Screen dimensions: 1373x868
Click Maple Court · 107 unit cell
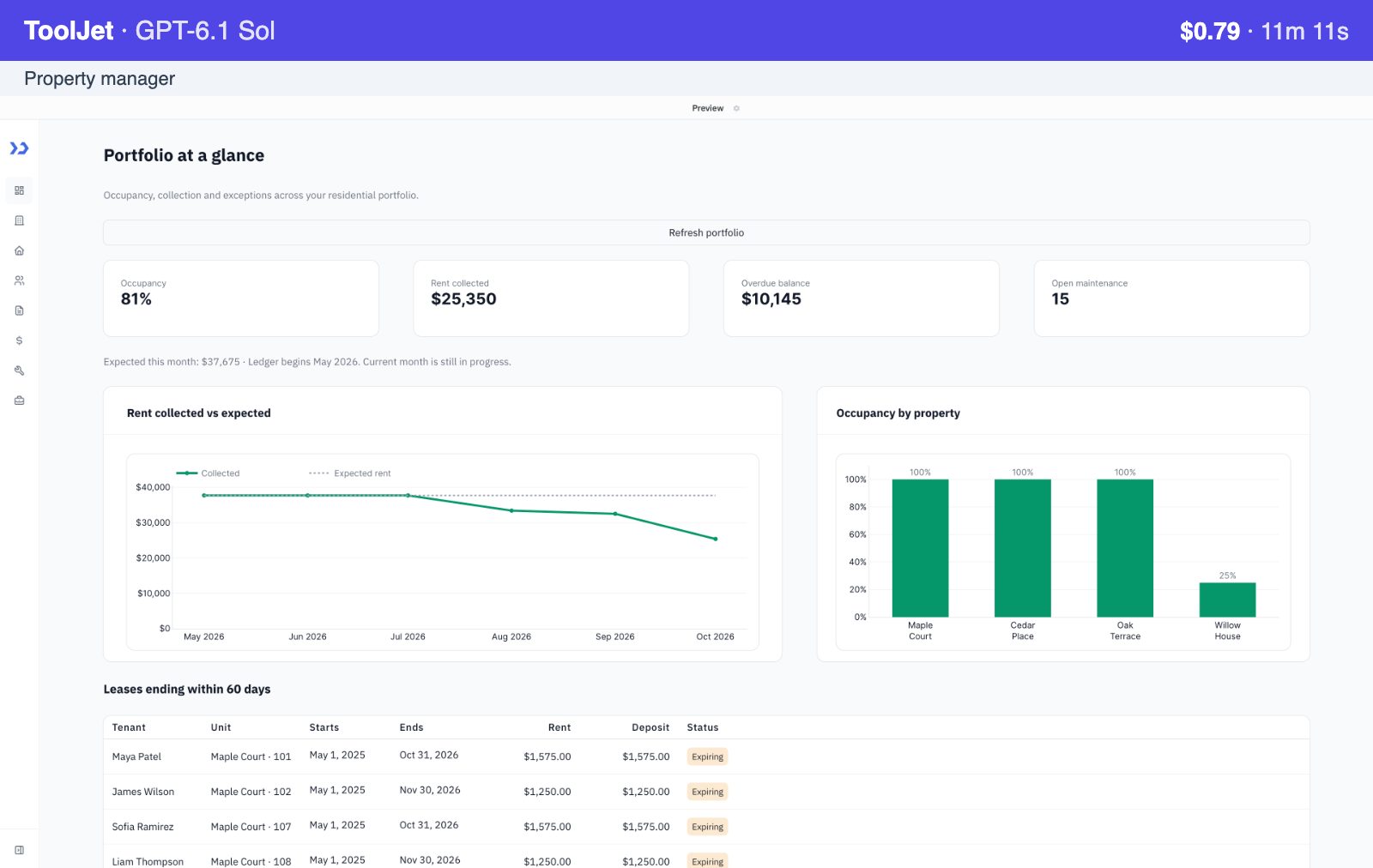click(x=251, y=827)
